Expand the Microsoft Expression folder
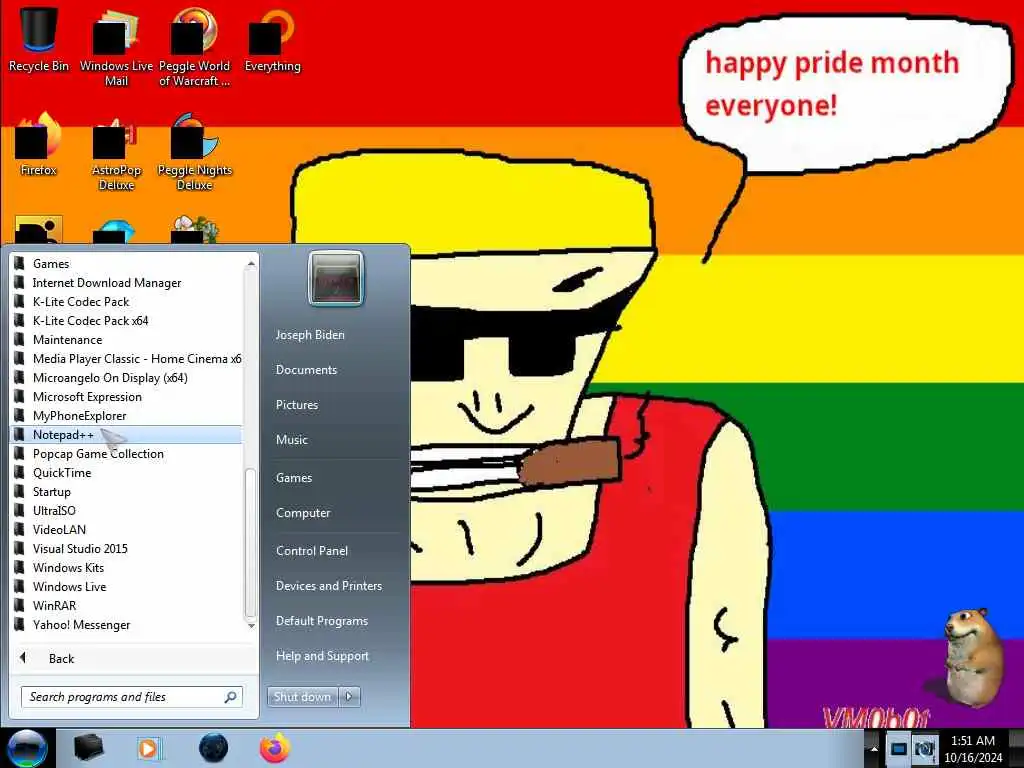This screenshot has width=1024, height=768. pos(125,396)
